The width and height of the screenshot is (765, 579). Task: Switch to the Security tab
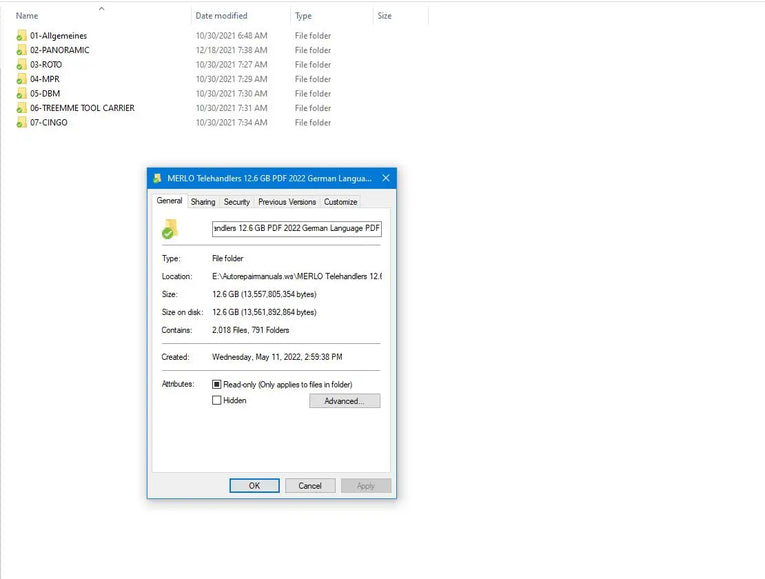(237, 202)
